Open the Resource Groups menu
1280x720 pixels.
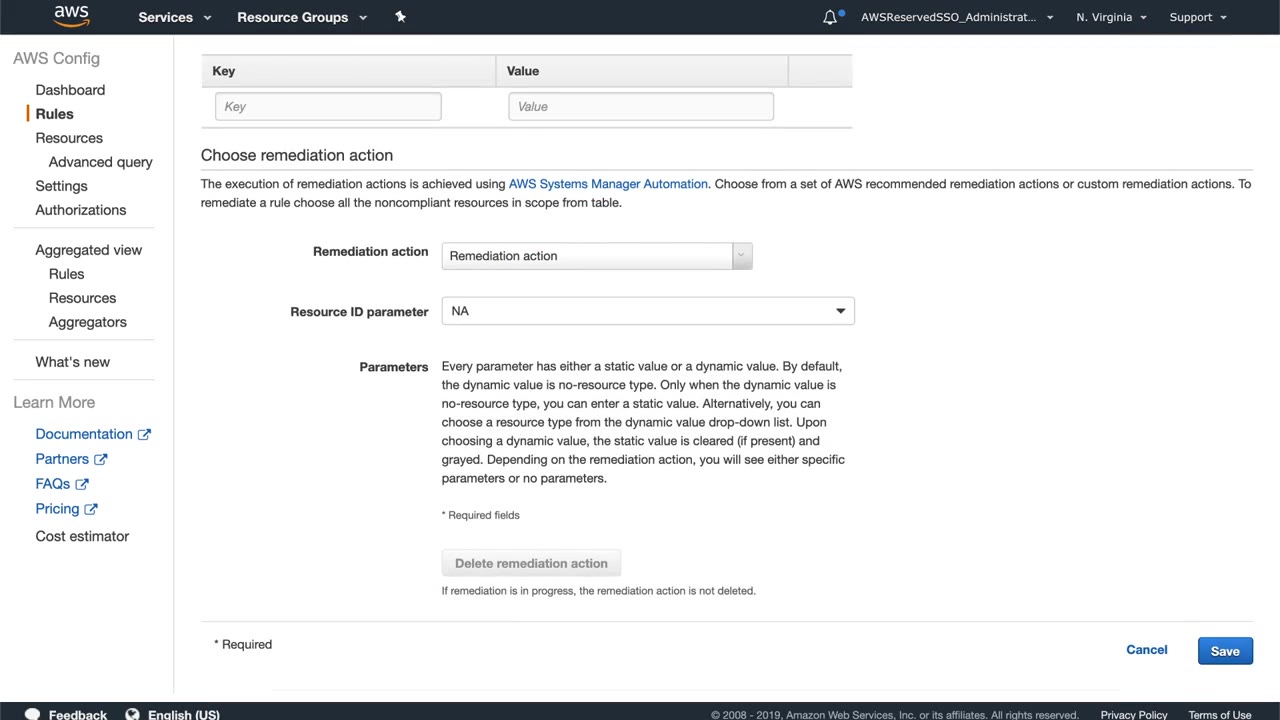[x=301, y=17]
